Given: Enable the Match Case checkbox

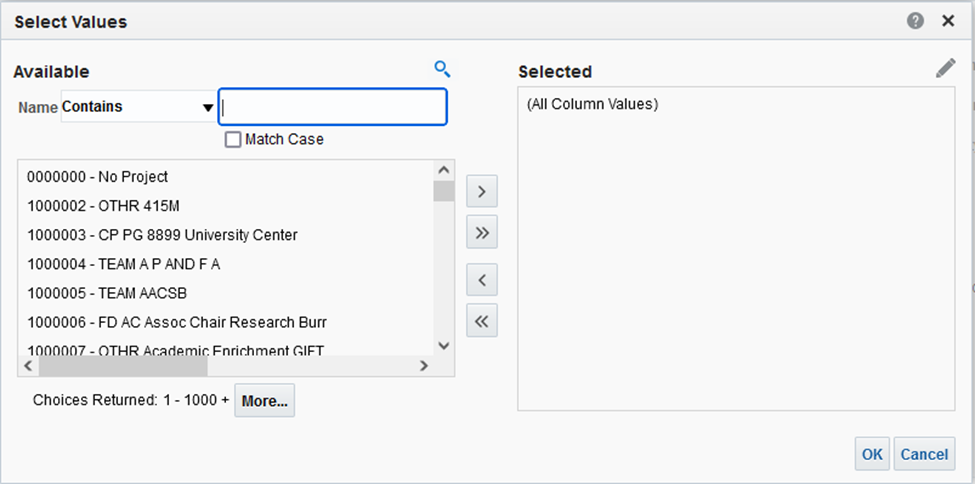Looking at the screenshot, I should 234,140.
